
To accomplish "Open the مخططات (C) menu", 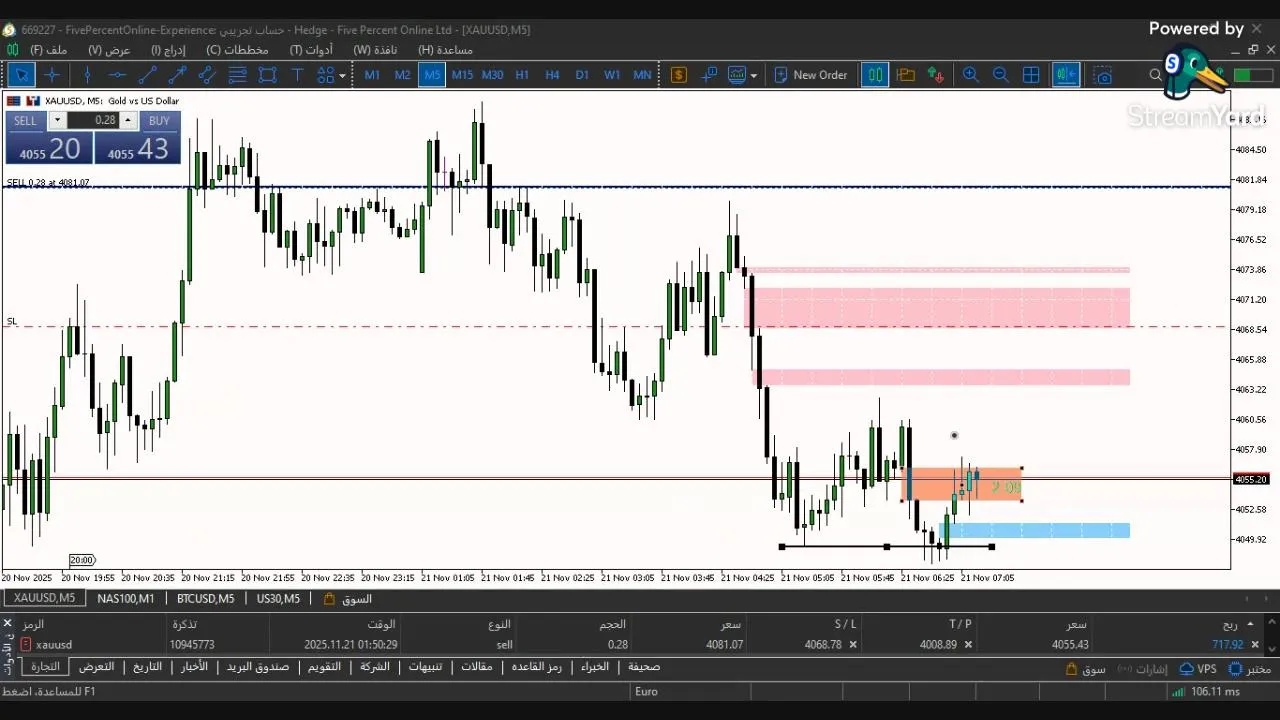I will 238,50.
